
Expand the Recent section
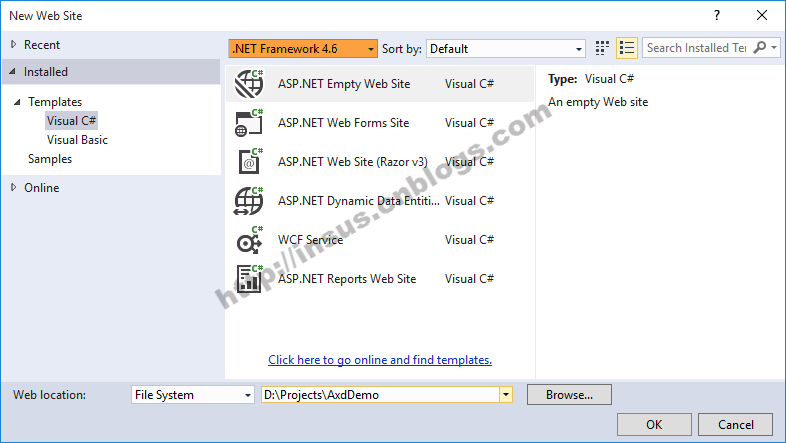14,45
